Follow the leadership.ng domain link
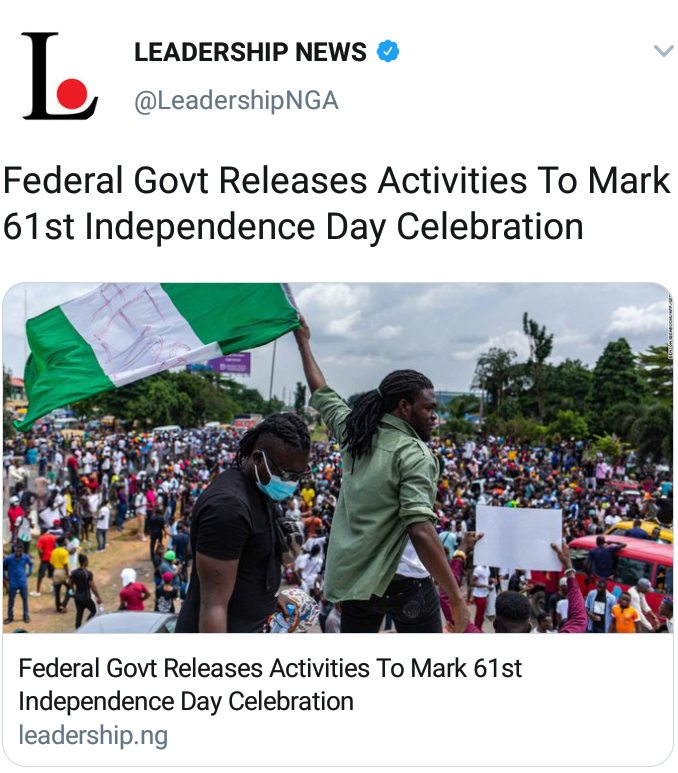The image size is (678, 773). [93, 736]
